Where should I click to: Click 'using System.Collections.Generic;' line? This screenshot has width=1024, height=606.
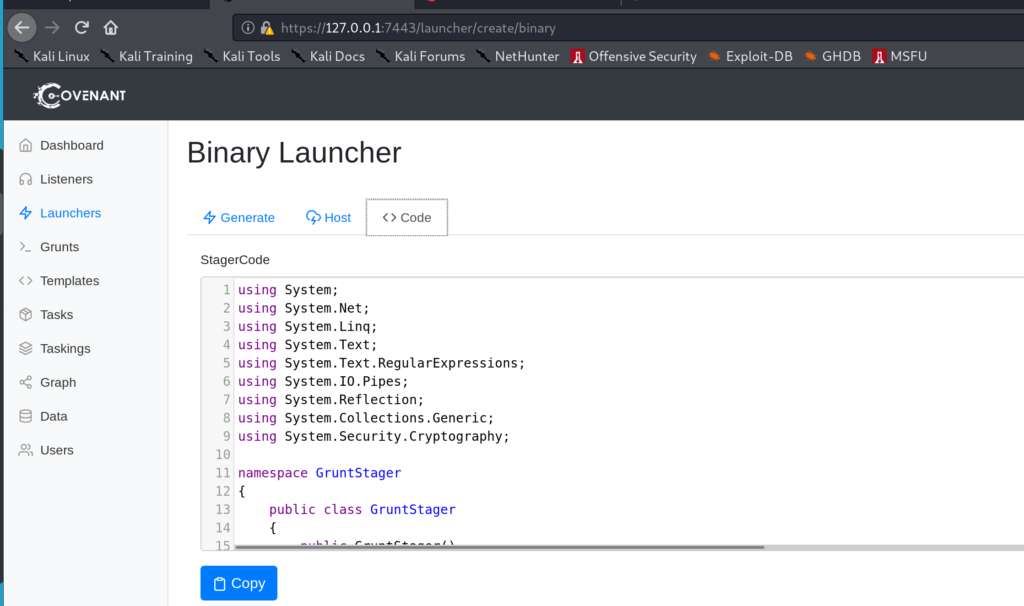366,418
